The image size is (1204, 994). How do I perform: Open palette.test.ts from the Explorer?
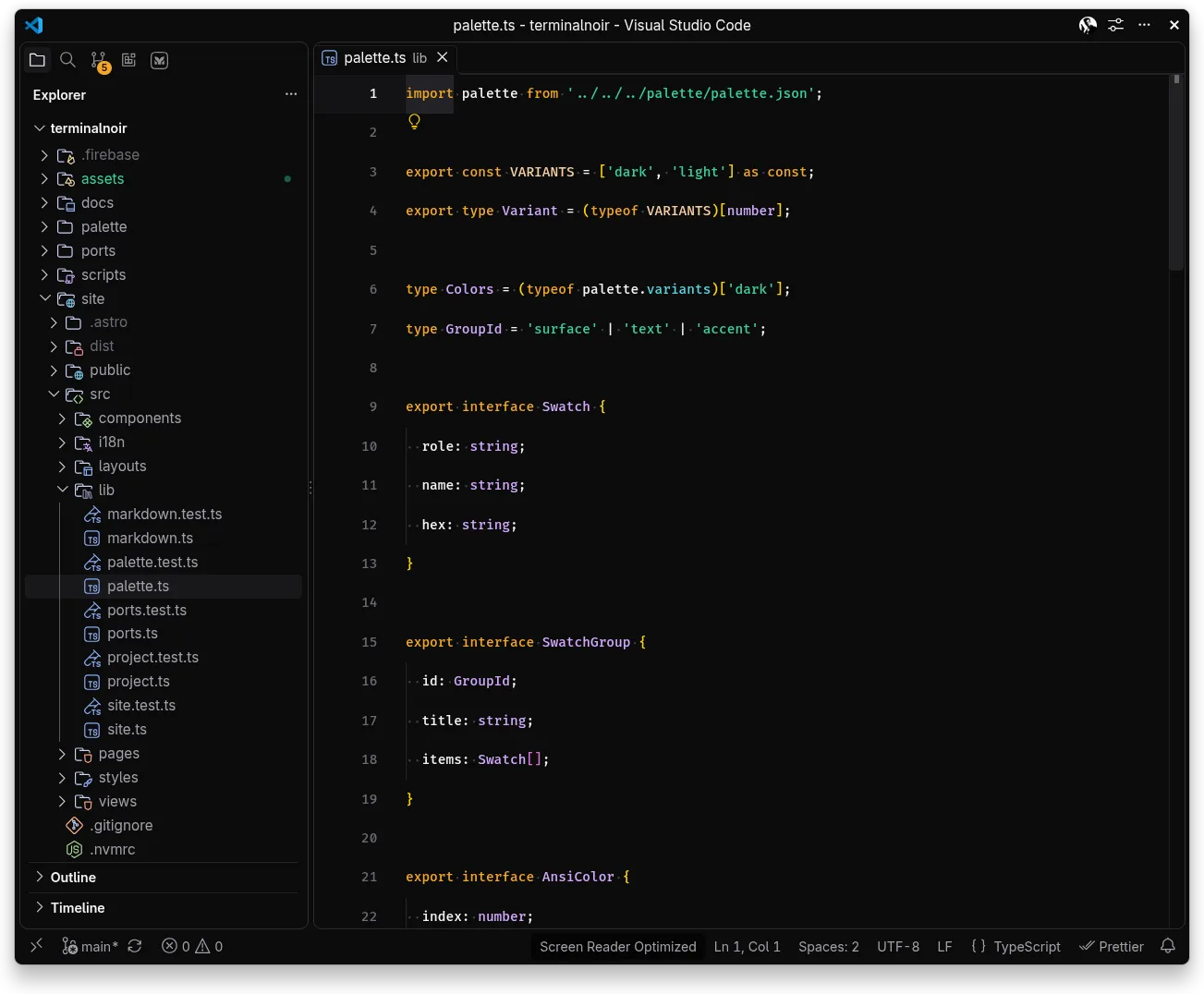(164, 563)
